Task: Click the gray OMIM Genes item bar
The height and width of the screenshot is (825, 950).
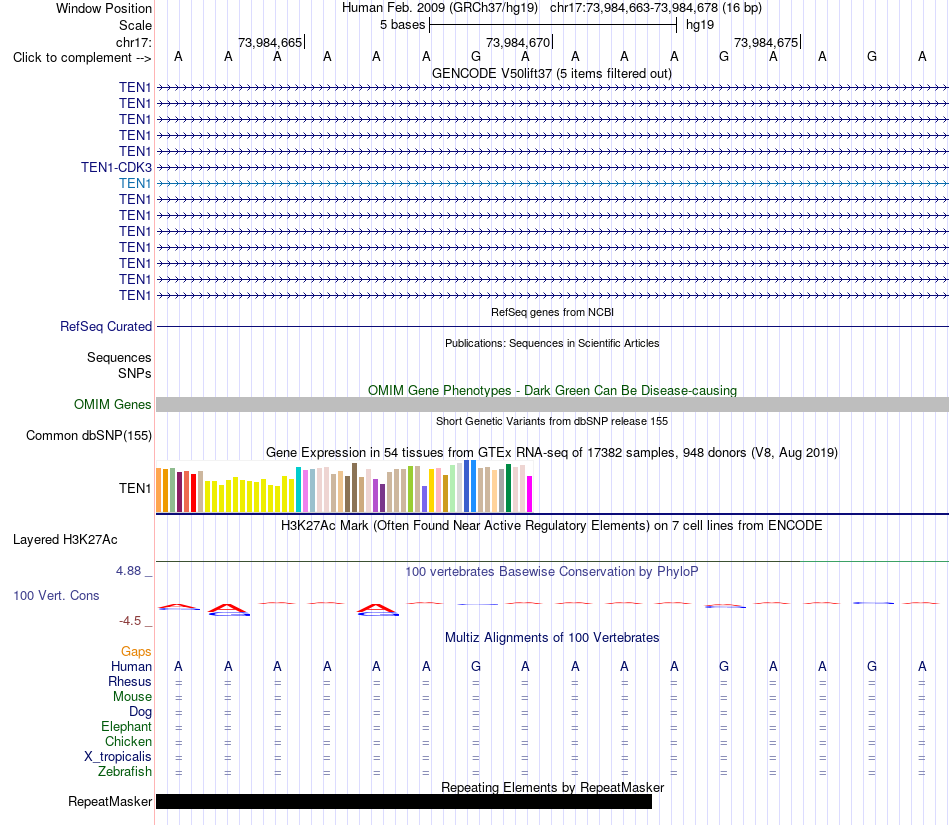Action: [552, 405]
